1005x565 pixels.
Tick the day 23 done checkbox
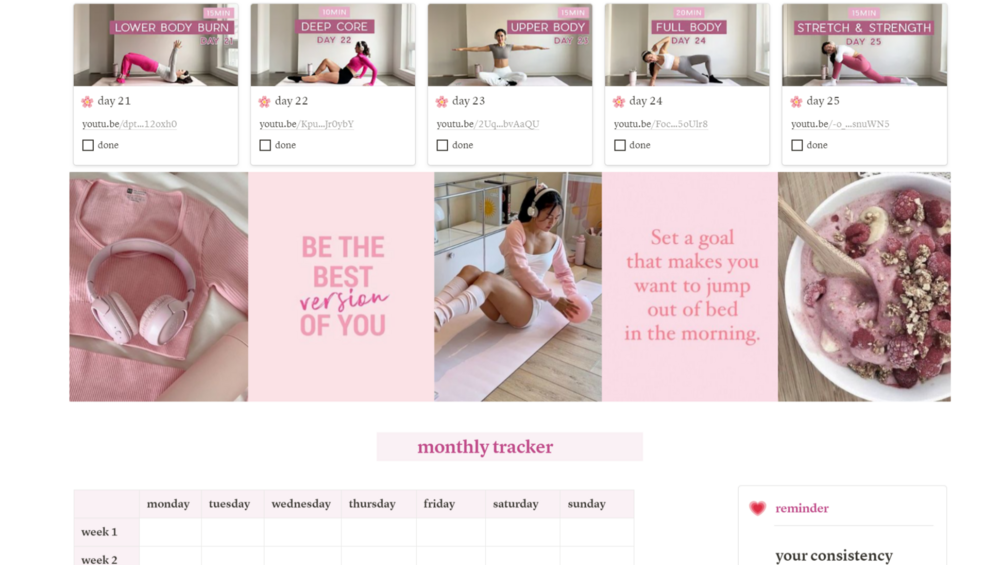442,145
